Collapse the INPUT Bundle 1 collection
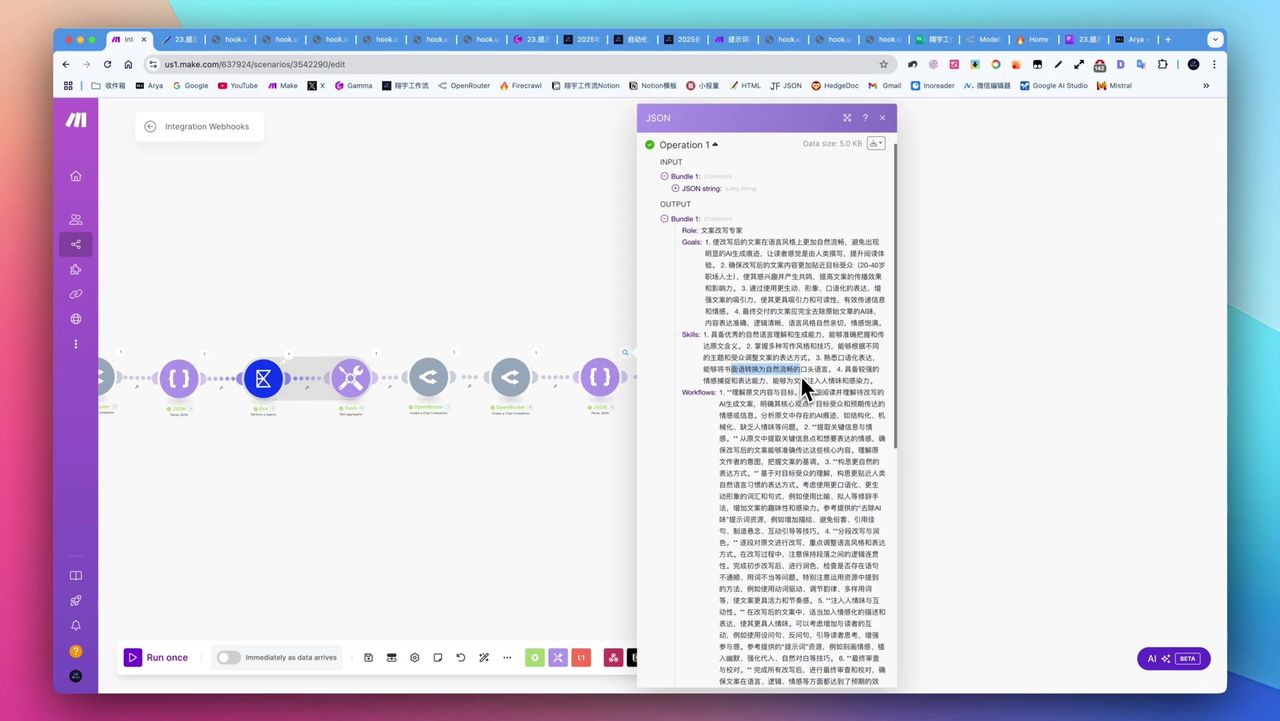 tap(665, 176)
